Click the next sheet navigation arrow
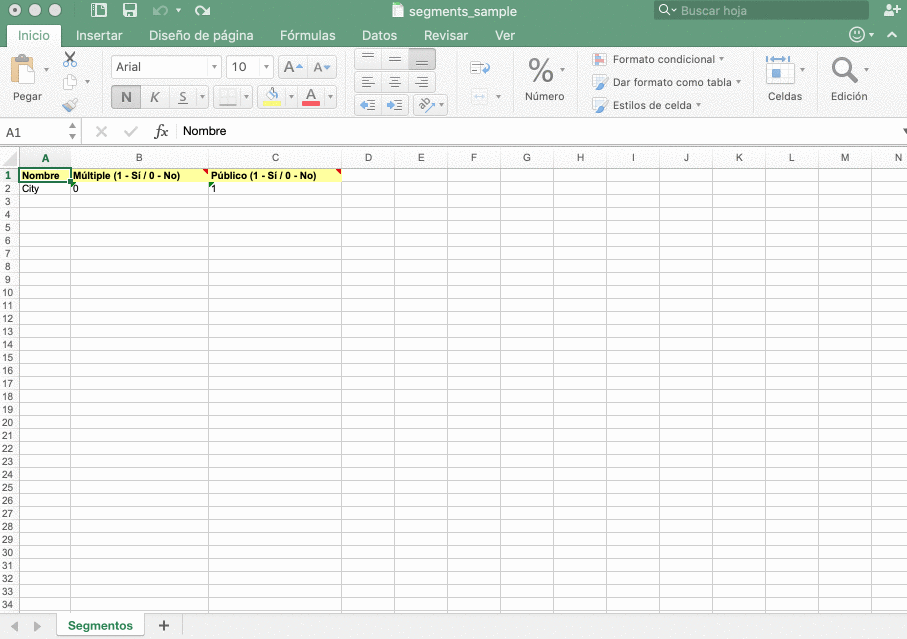The height and width of the screenshot is (639, 907). 37,626
